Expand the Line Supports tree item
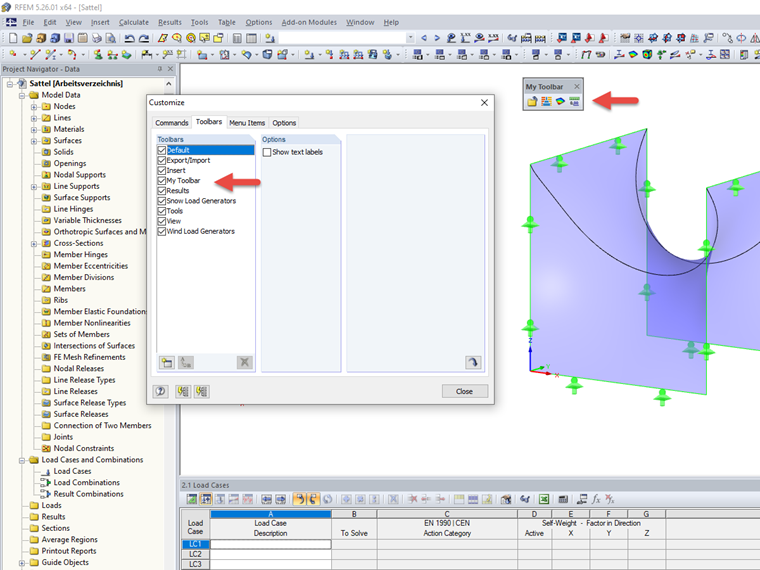 point(34,187)
